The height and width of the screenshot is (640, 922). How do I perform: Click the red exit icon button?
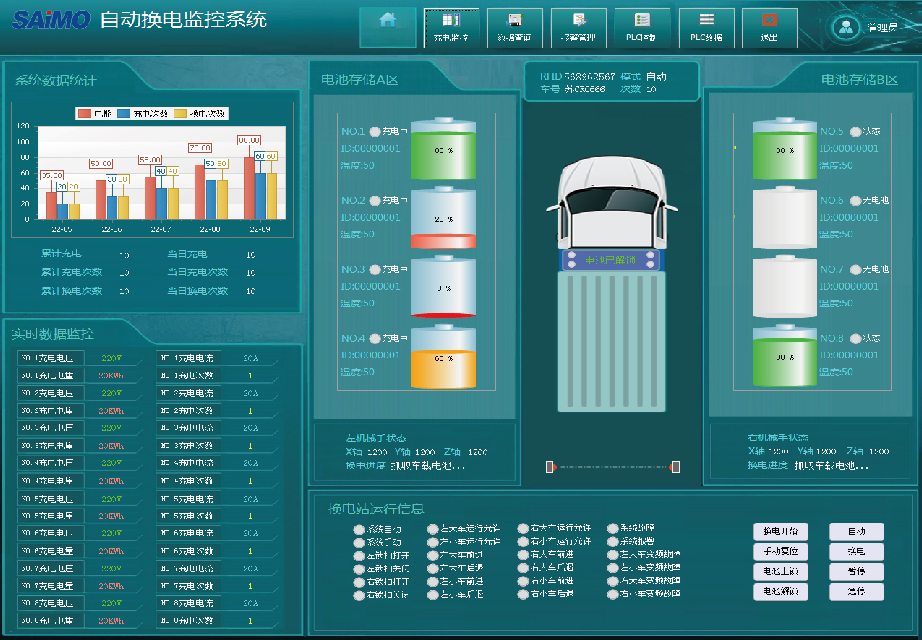click(769, 27)
